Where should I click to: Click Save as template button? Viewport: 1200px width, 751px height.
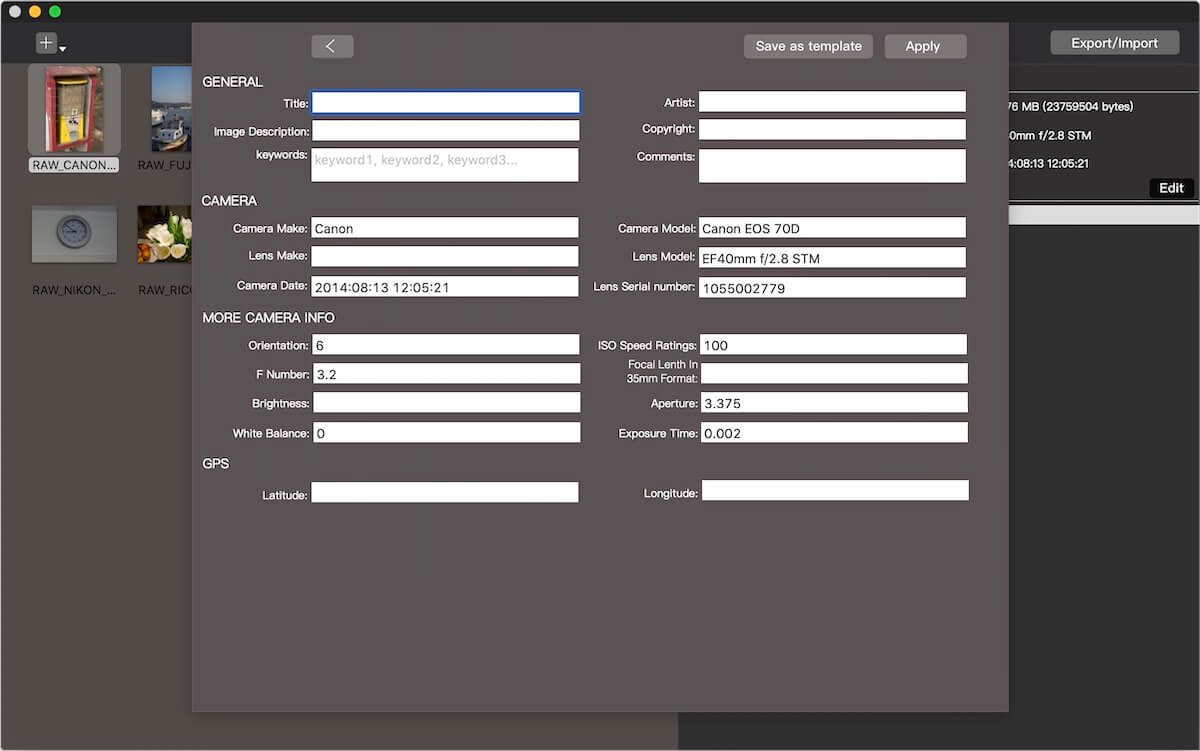(808, 46)
